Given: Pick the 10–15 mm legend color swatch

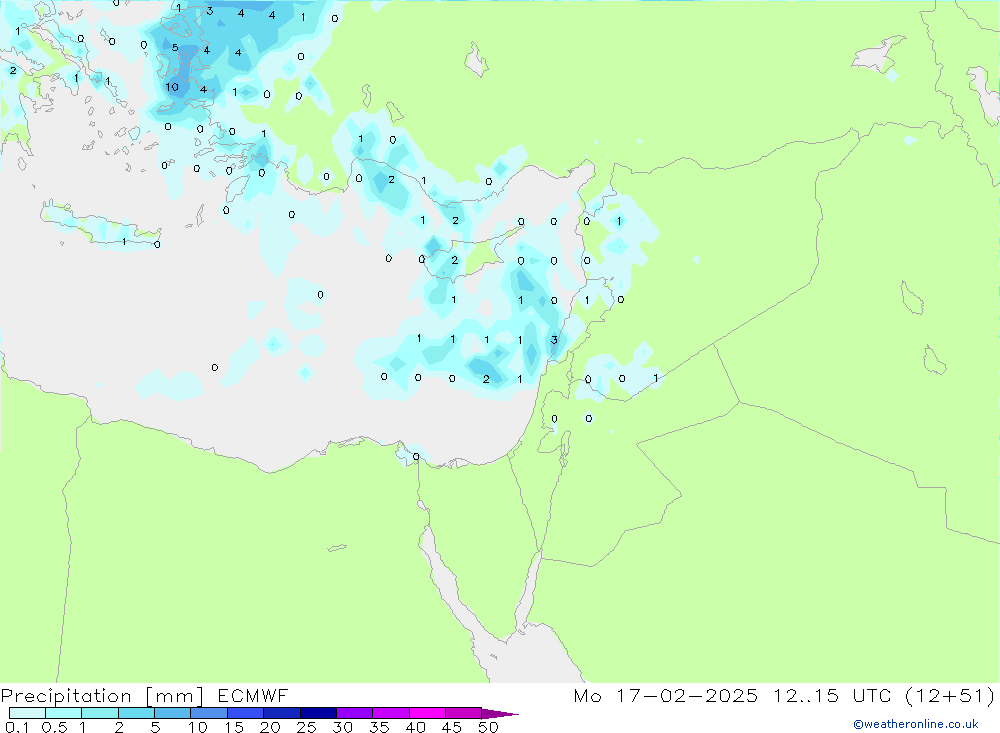Looking at the screenshot, I should (x=209, y=713).
